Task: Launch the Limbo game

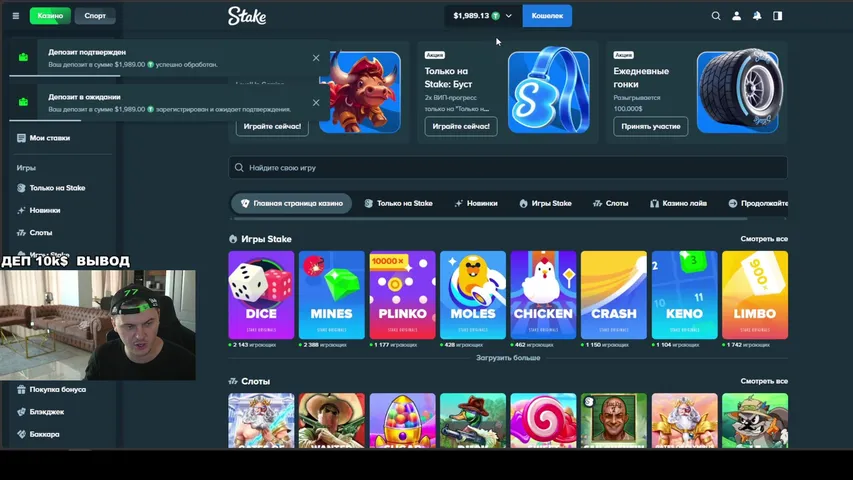Action: (x=755, y=295)
